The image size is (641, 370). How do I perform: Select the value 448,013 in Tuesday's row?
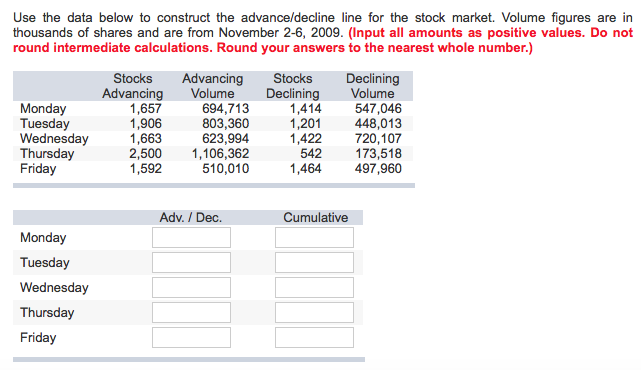coord(378,123)
